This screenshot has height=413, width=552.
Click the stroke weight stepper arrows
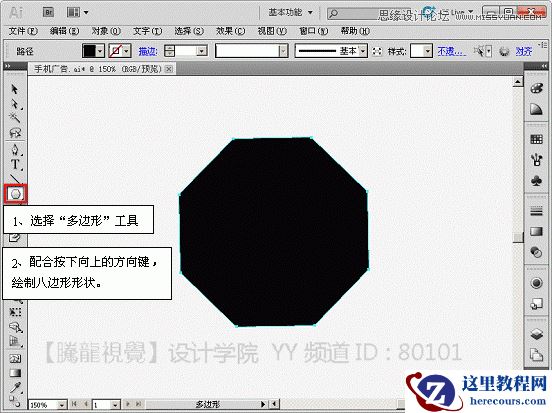[x=169, y=51]
